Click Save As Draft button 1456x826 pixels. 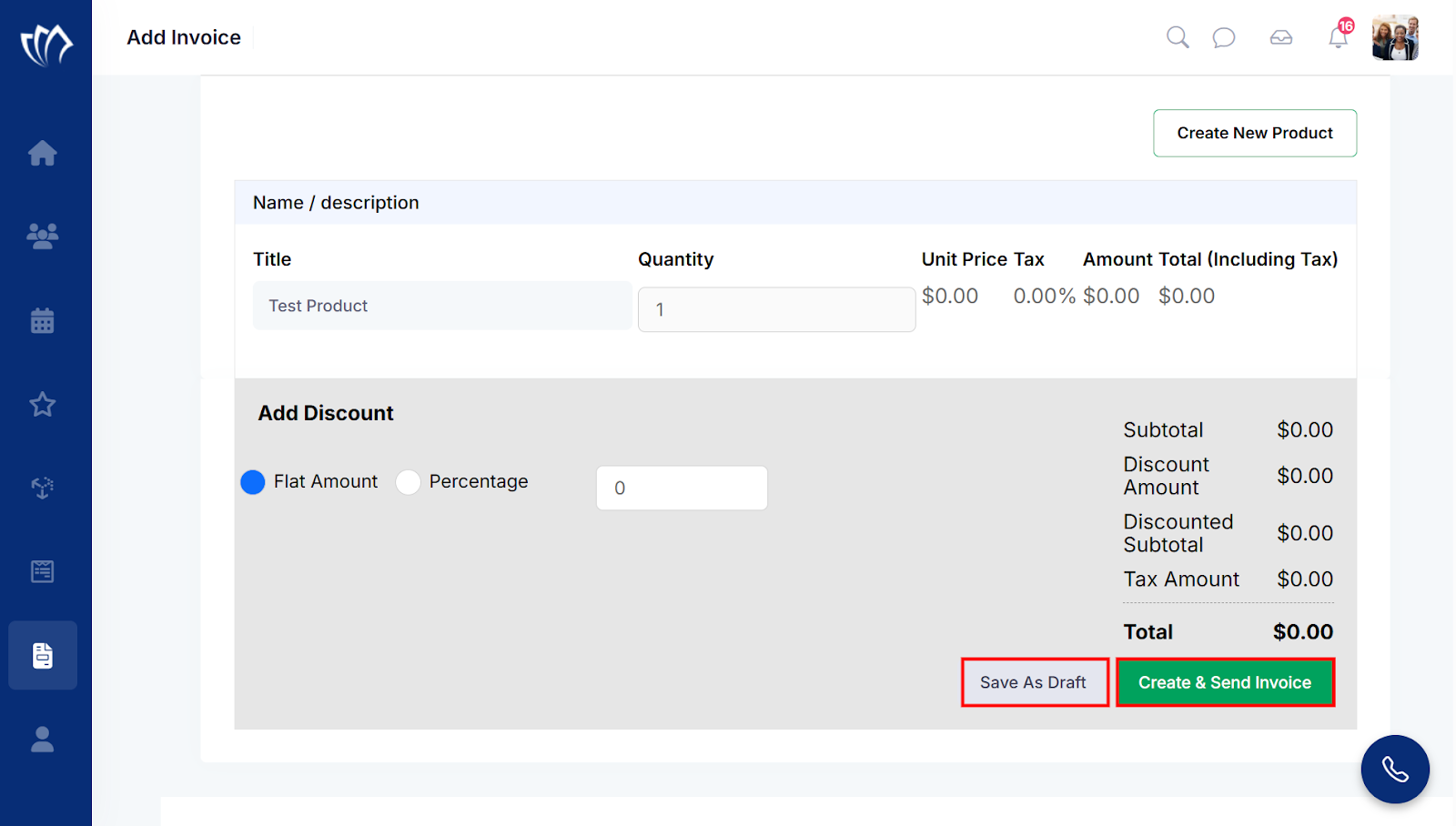pyautogui.click(x=1035, y=682)
